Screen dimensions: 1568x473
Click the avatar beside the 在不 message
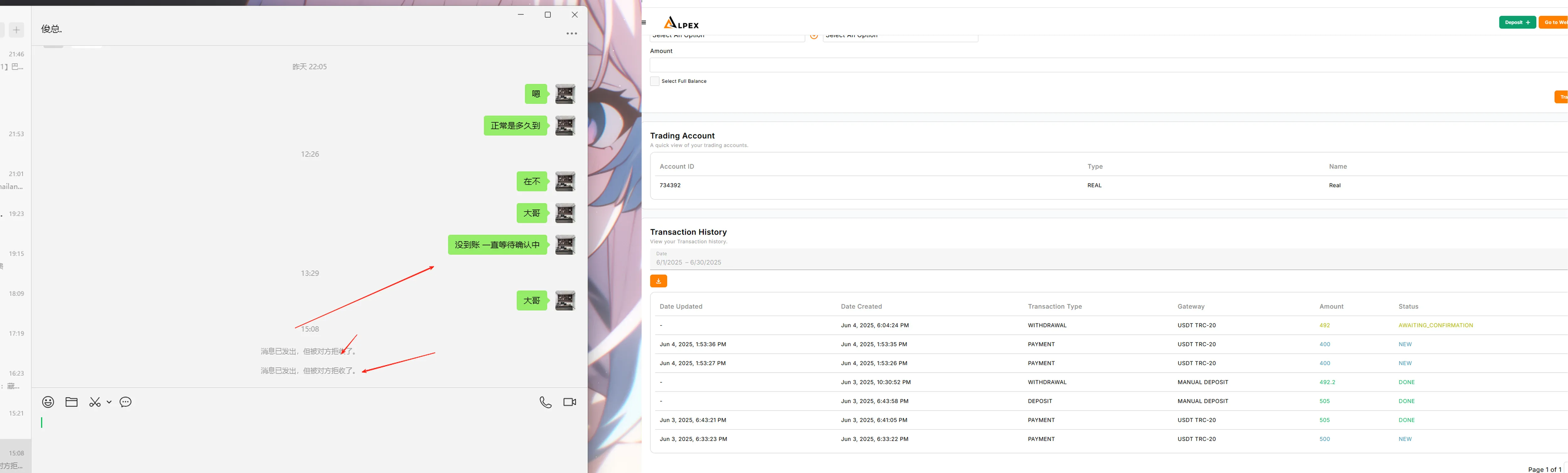pos(565,181)
